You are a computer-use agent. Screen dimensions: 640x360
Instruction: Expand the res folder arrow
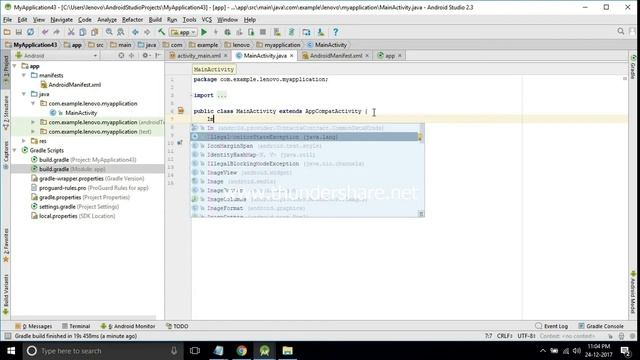coord(24,141)
